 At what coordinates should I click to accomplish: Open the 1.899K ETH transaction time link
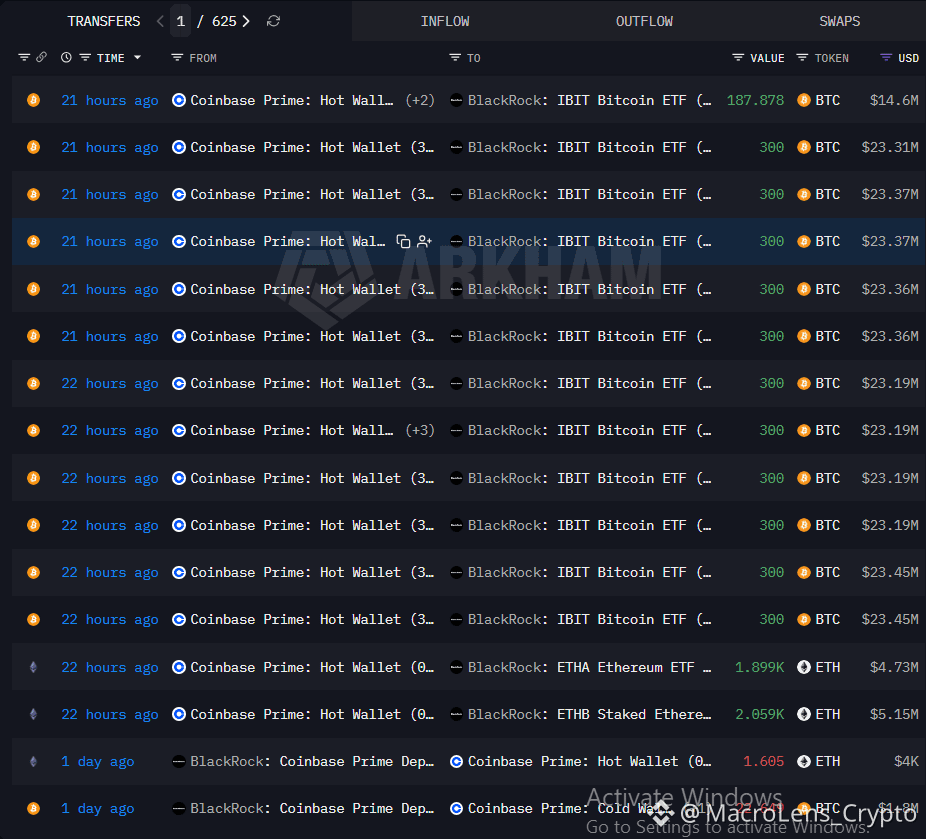click(x=110, y=667)
